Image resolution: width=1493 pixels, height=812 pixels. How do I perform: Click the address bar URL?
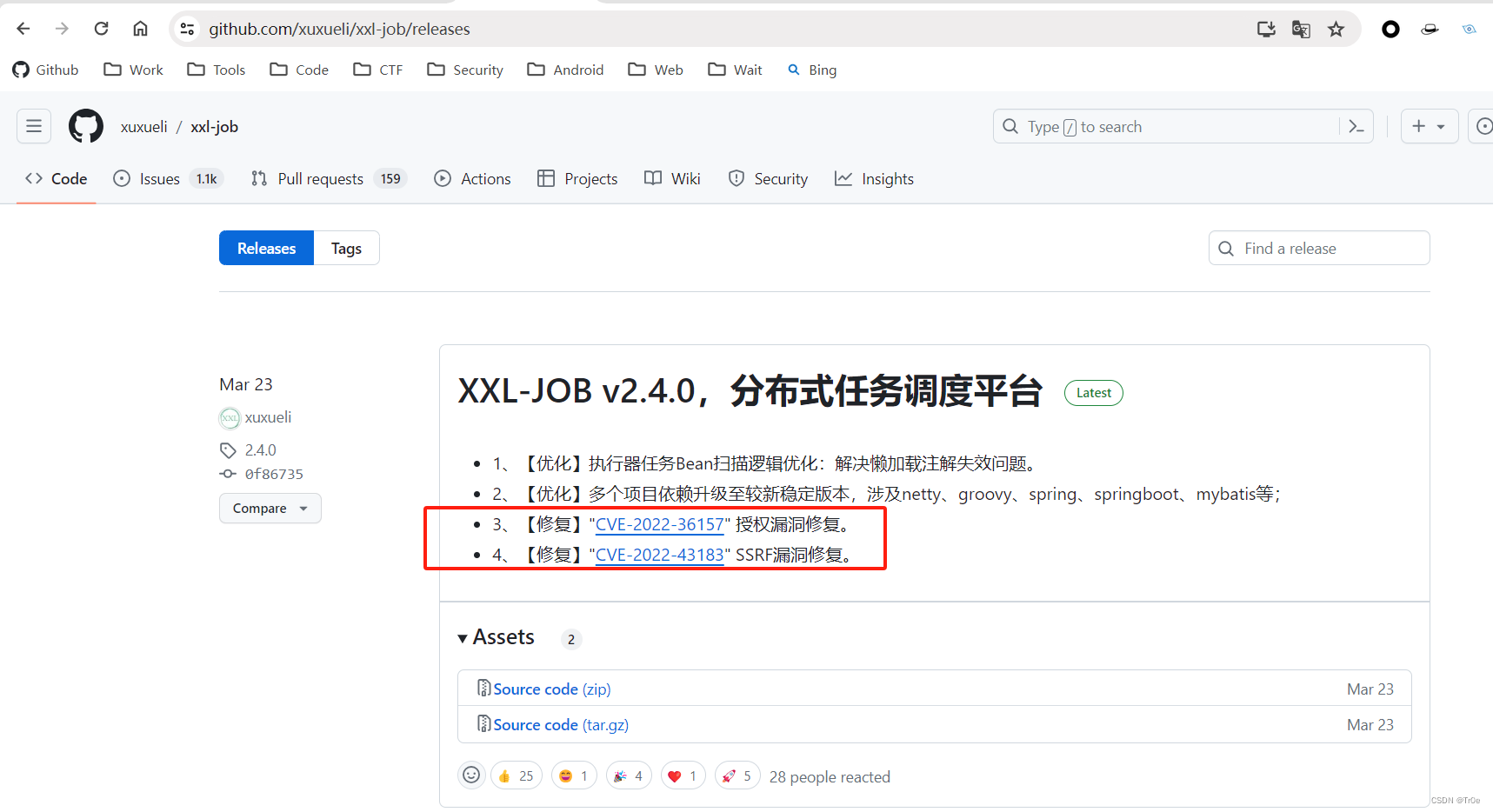(x=339, y=30)
